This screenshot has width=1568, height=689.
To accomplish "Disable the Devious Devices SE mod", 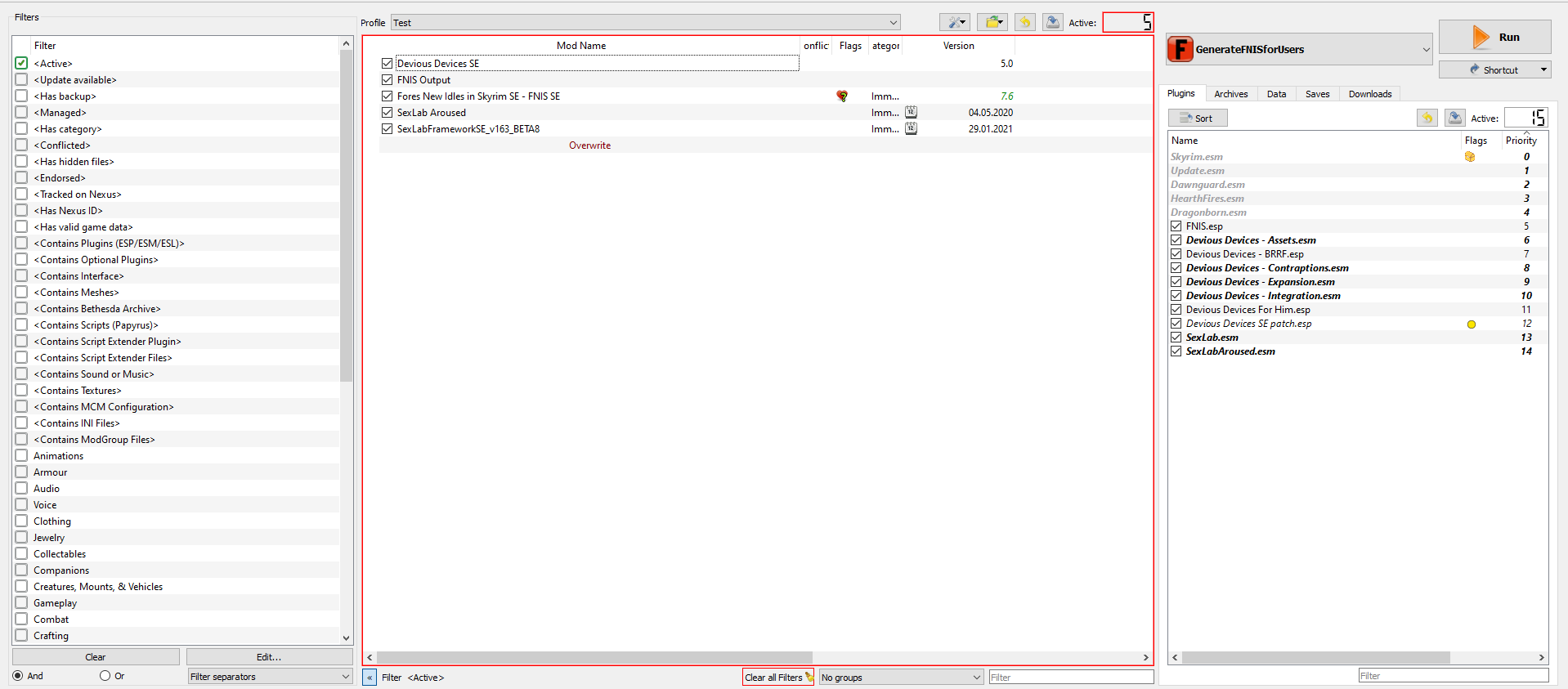I will coord(388,63).
